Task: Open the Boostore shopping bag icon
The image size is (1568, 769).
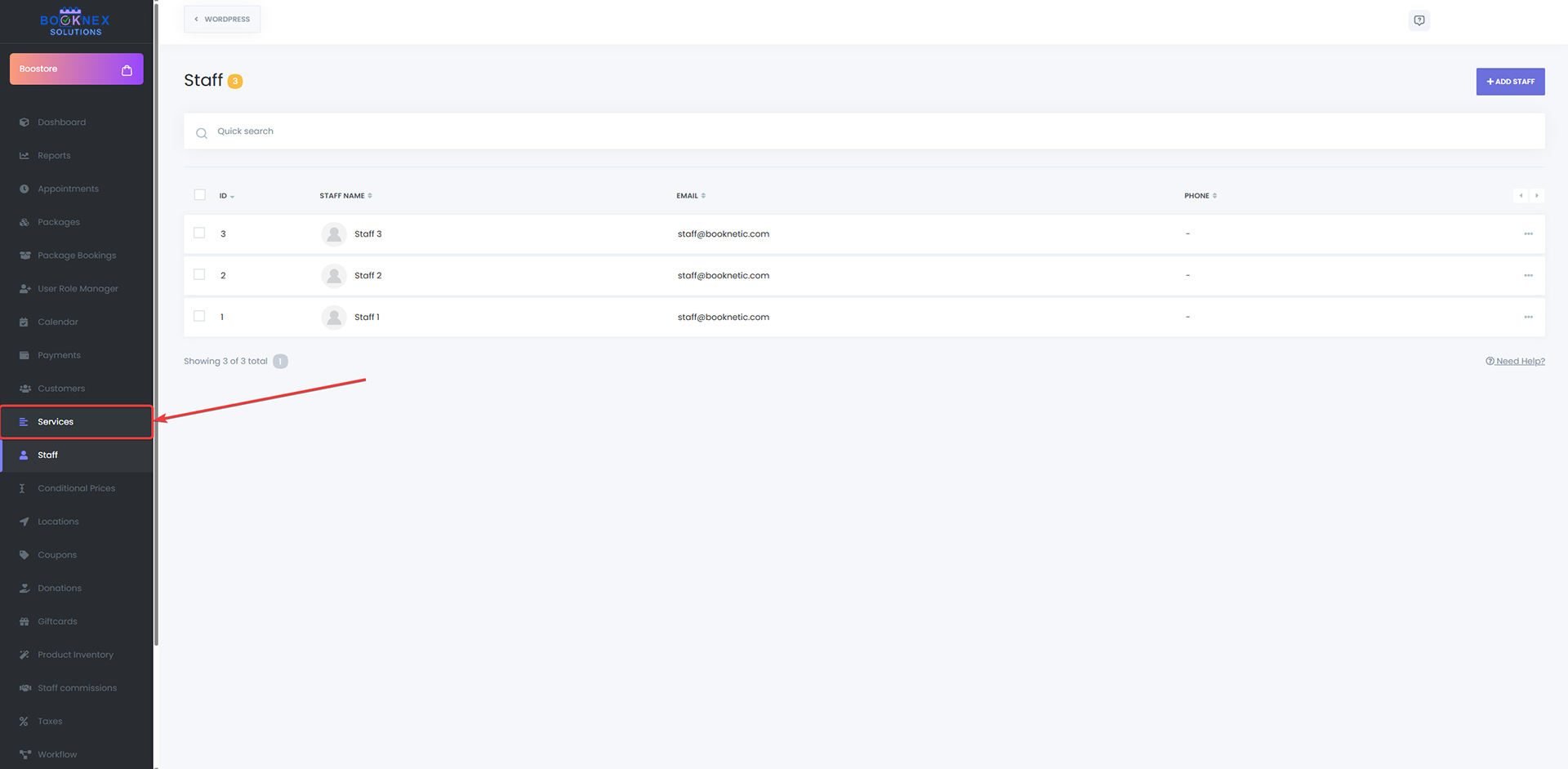Action: tap(127, 70)
